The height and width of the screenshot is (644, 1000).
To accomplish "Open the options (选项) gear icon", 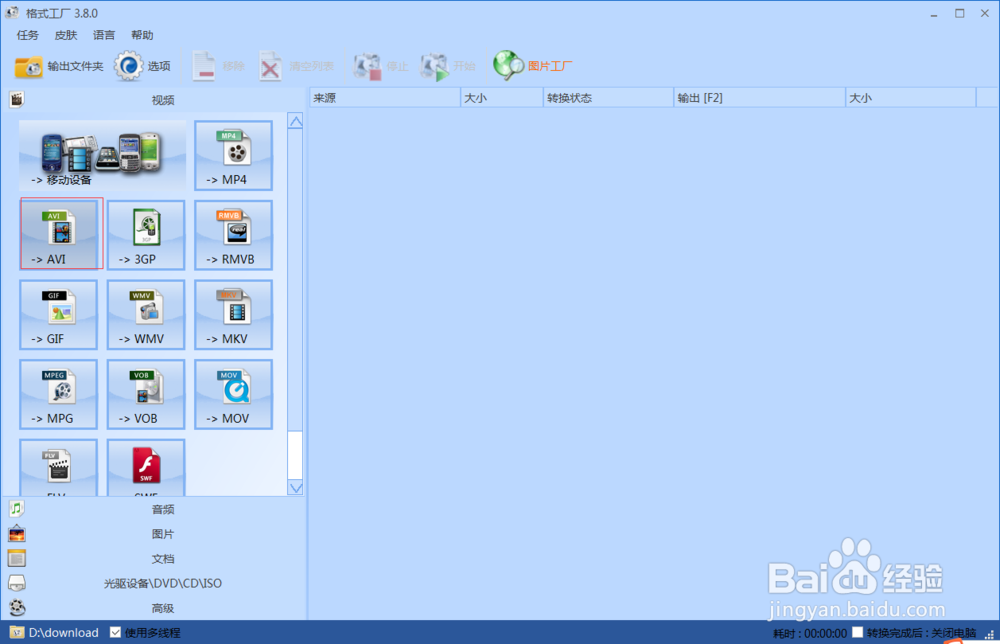I will coord(129,66).
